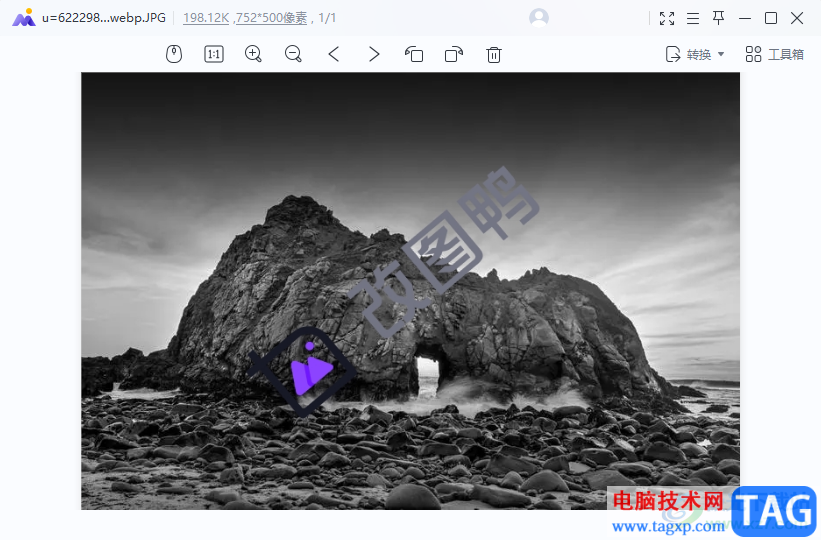Open the hamburger main menu
Screen dimensions: 821x540
[693, 18]
